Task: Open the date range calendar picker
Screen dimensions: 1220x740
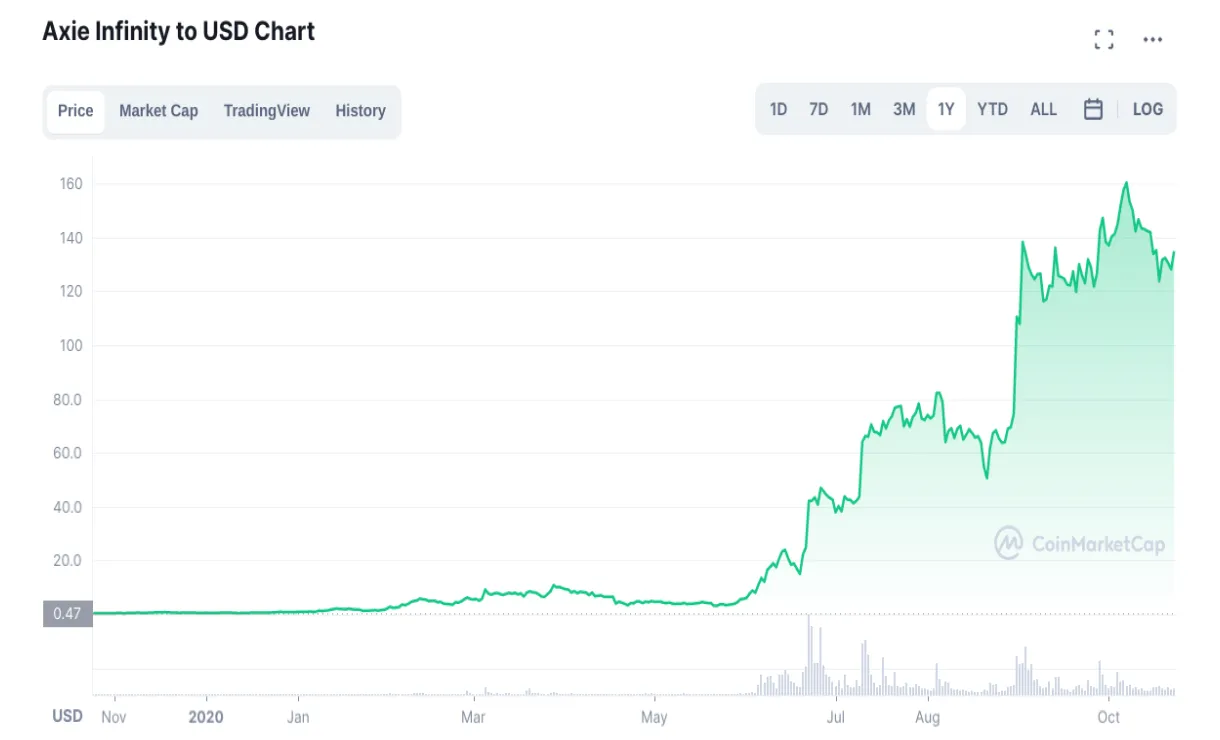Action: (x=1093, y=109)
